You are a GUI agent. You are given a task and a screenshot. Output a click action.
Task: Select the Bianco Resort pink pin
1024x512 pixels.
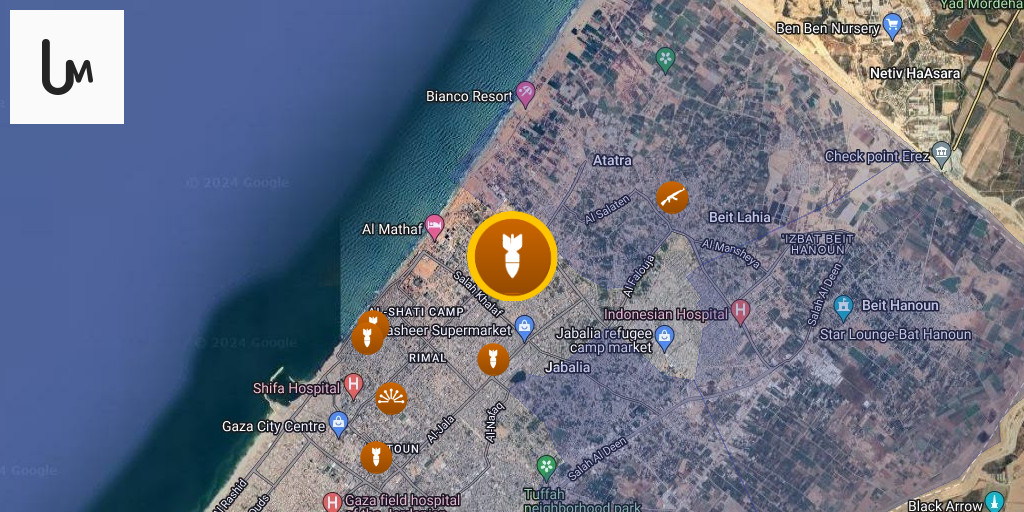pyautogui.click(x=525, y=95)
